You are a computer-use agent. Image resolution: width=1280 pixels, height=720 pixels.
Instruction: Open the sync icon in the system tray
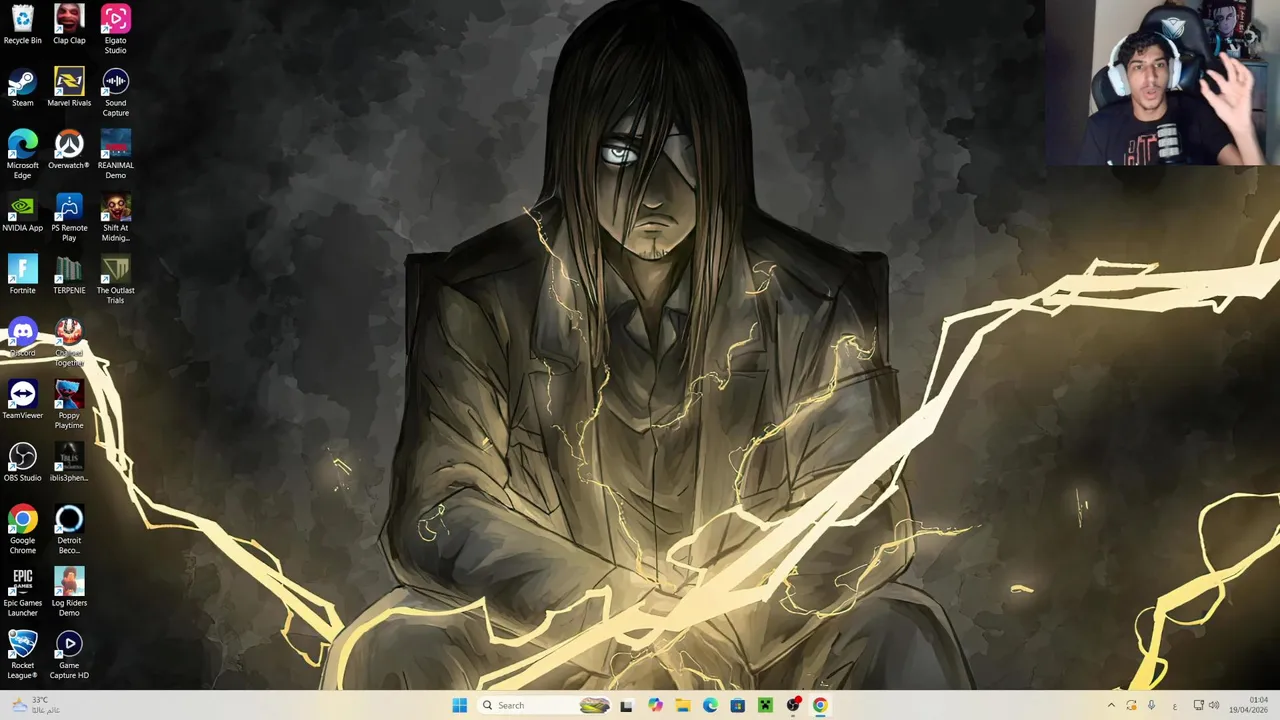click(x=1131, y=705)
